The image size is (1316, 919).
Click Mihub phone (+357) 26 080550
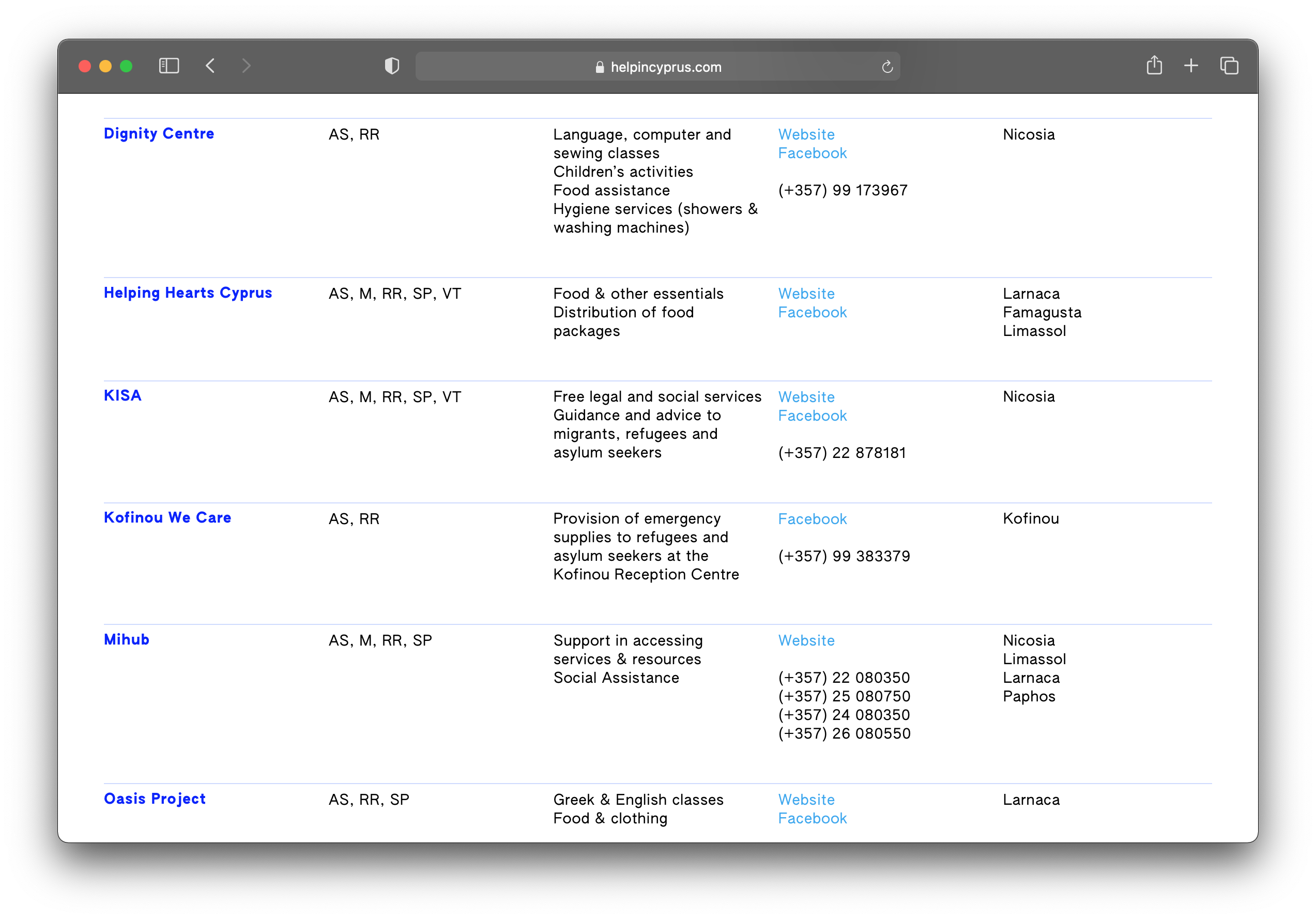pos(844,734)
